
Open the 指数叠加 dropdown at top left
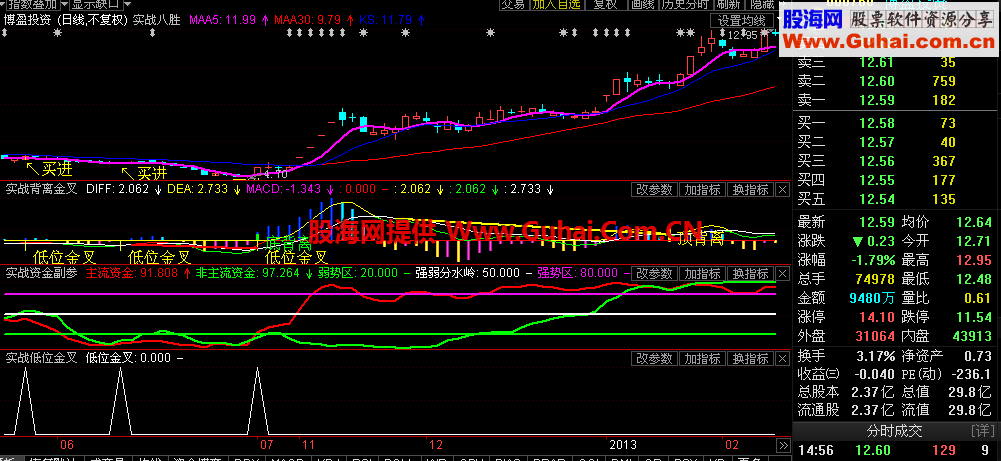[32, 4]
